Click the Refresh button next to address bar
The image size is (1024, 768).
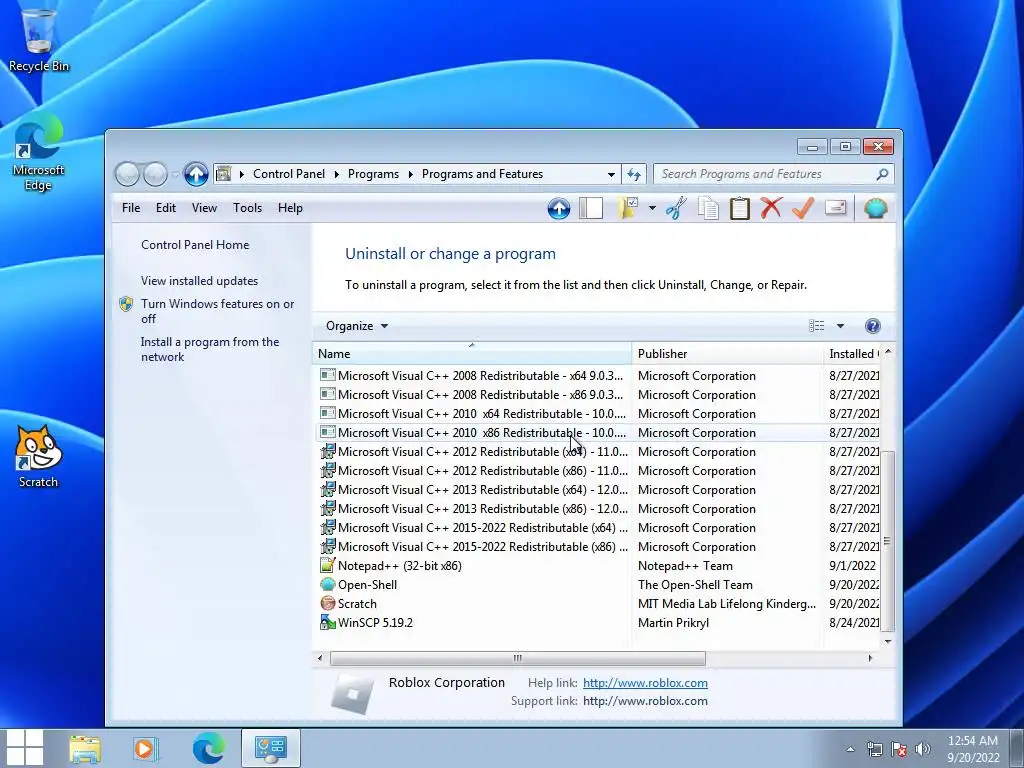point(633,174)
